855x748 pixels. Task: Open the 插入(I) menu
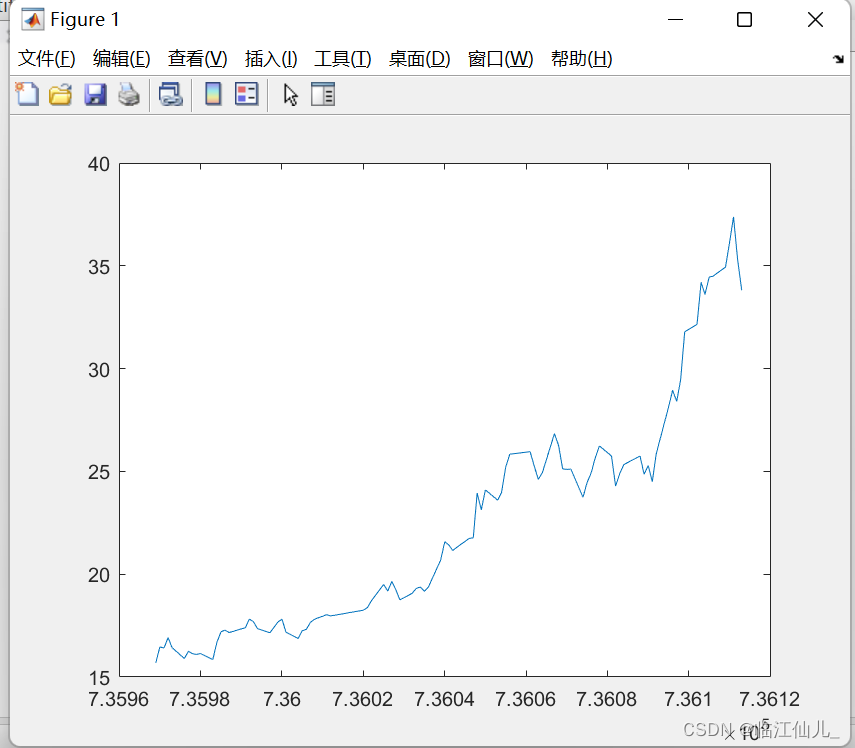pyautogui.click(x=271, y=58)
